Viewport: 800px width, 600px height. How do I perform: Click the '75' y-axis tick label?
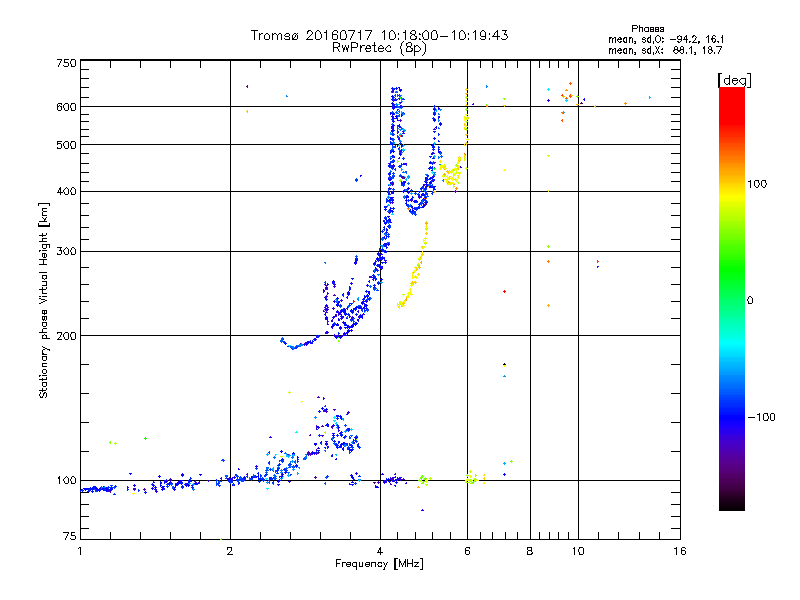(x=69, y=536)
